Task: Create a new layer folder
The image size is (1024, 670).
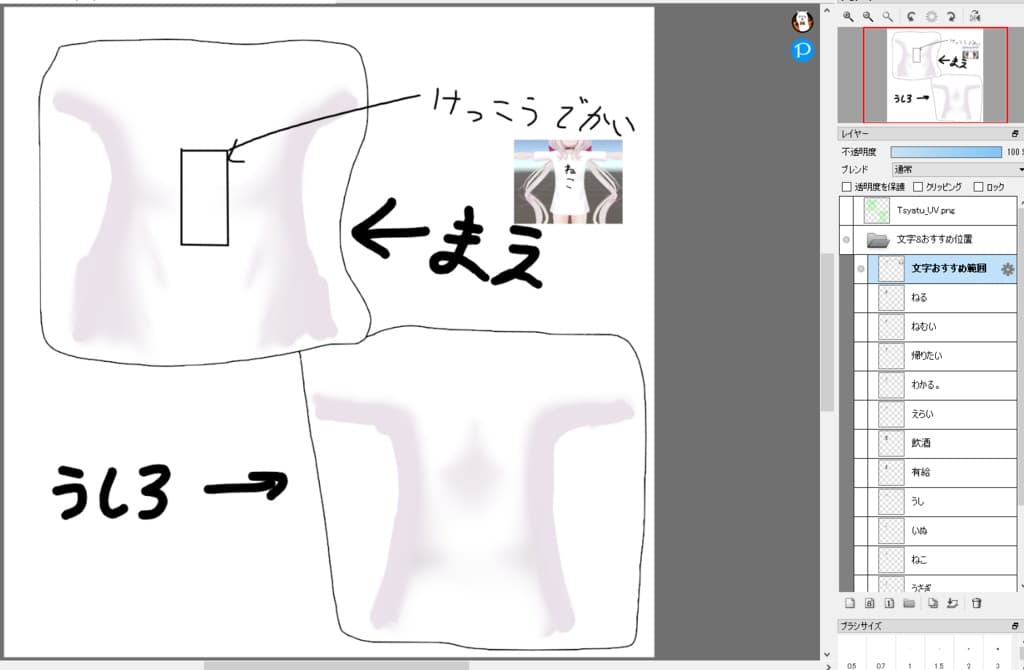Action: click(910, 603)
